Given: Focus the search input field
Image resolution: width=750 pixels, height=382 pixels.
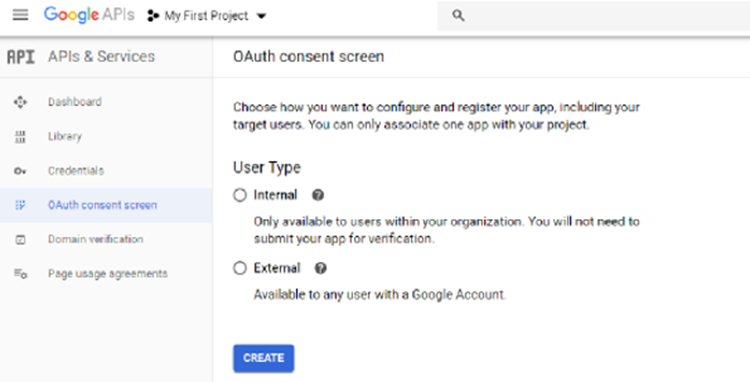Looking at the screenshot, I should click(593, 16).
